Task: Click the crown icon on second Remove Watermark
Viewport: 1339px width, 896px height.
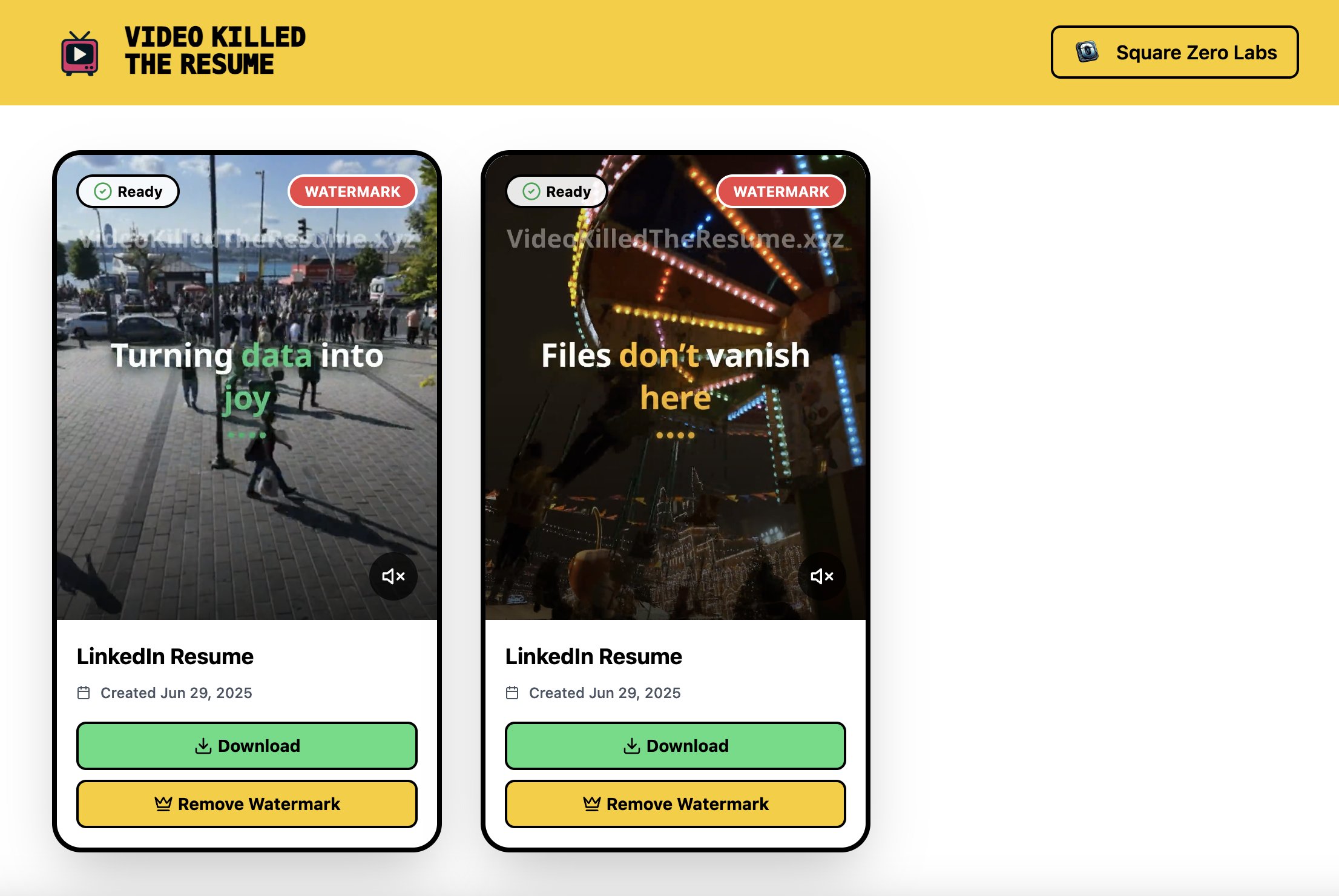Action: [x=591, y=803]
